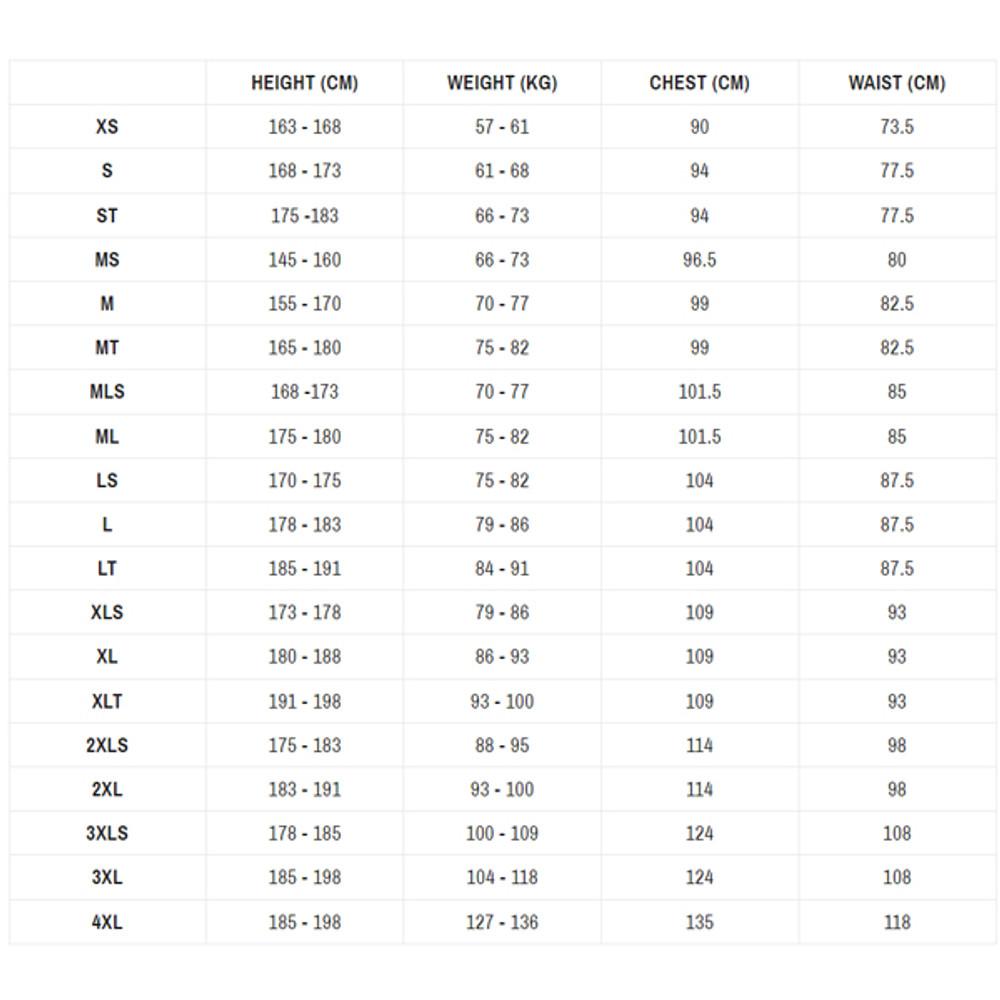Click the waist value 73.5
Viewport: 1000px width, 1000px height.
(x=896, y=127)
